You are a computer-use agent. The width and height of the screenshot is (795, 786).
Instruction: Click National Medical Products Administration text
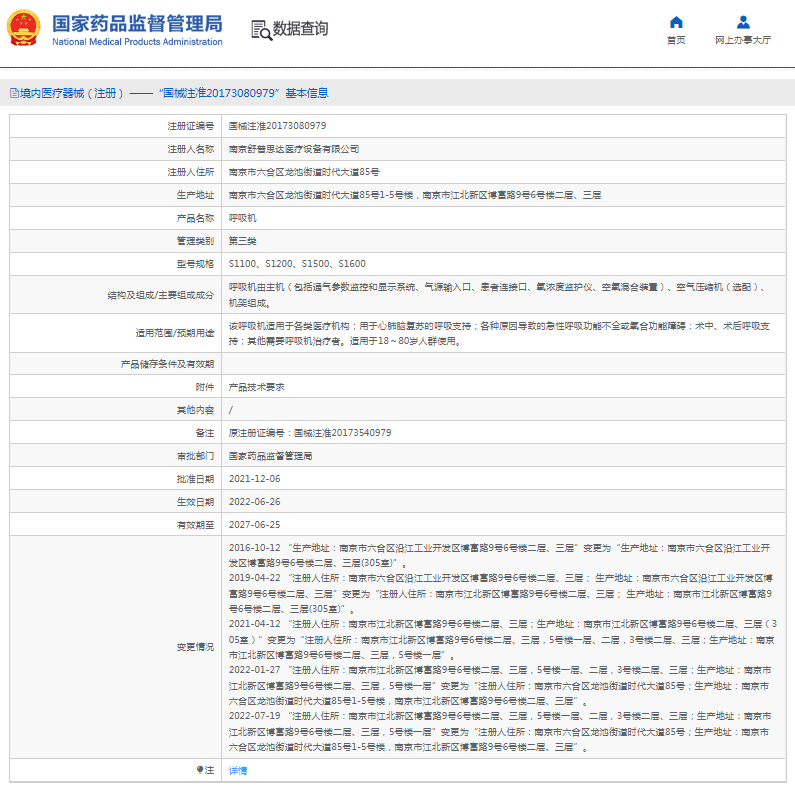(137, 42)
